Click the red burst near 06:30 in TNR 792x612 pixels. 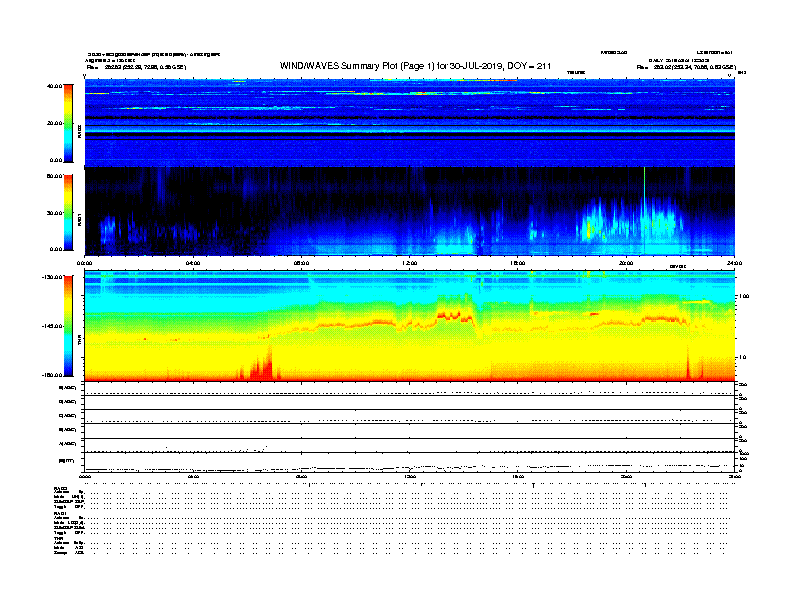260,365
